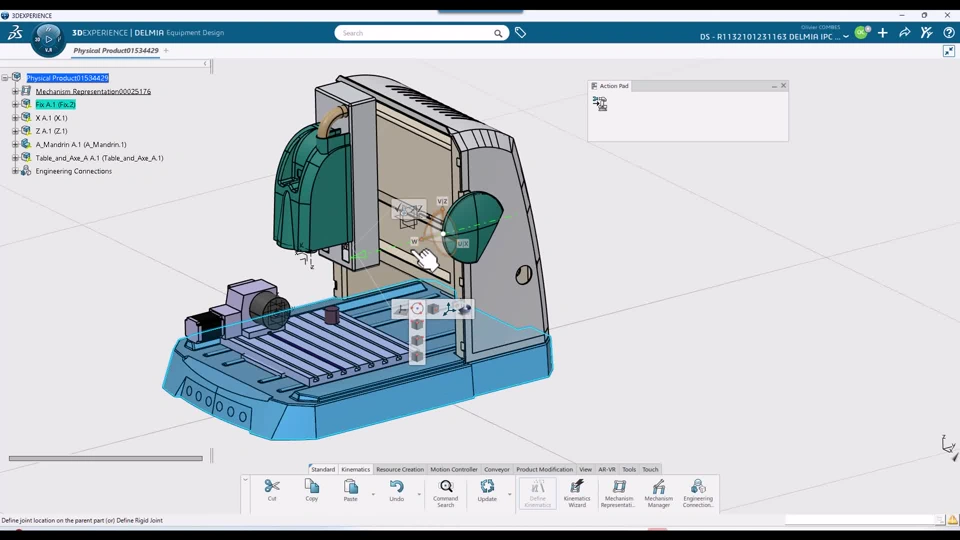
Task: Select Table_and_Axe_A A.1 in the tree
Action: pos(99,158)
